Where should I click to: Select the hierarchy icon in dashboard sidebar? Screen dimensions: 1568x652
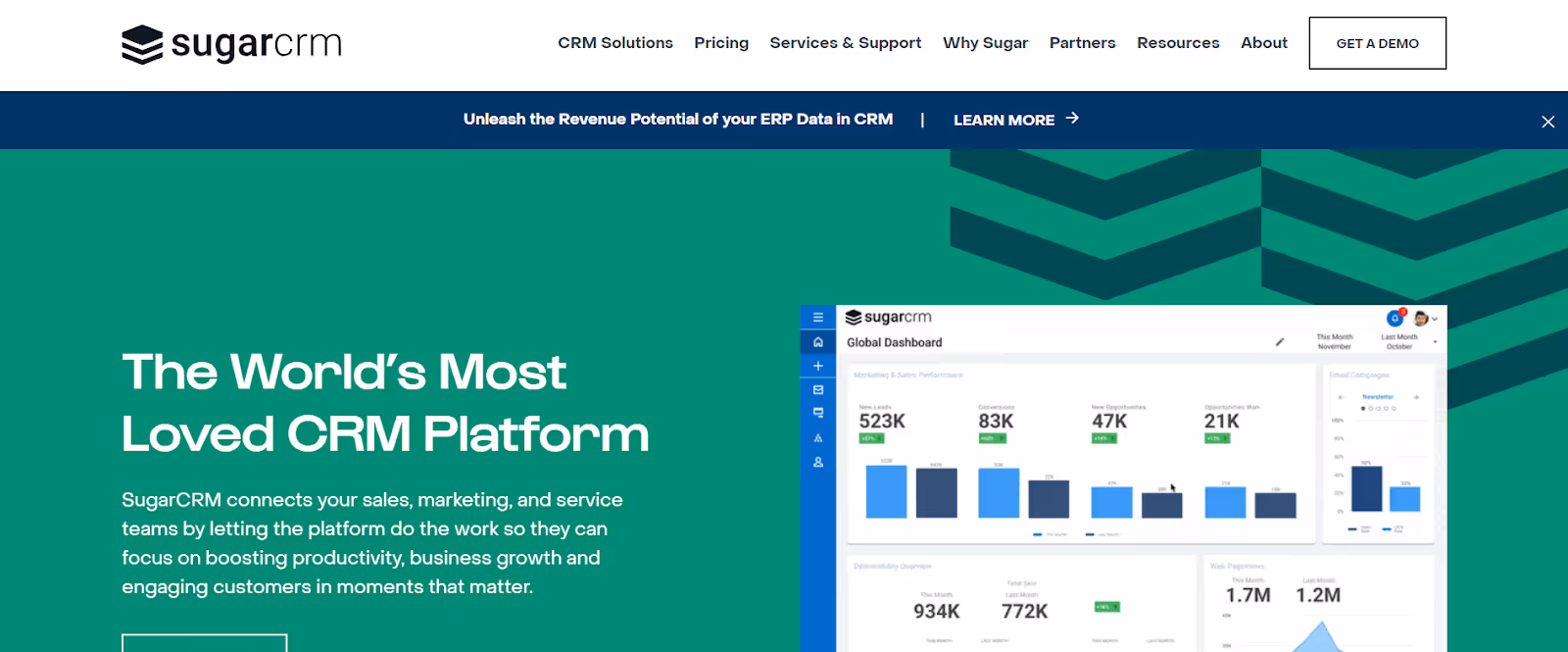point(818,438)
